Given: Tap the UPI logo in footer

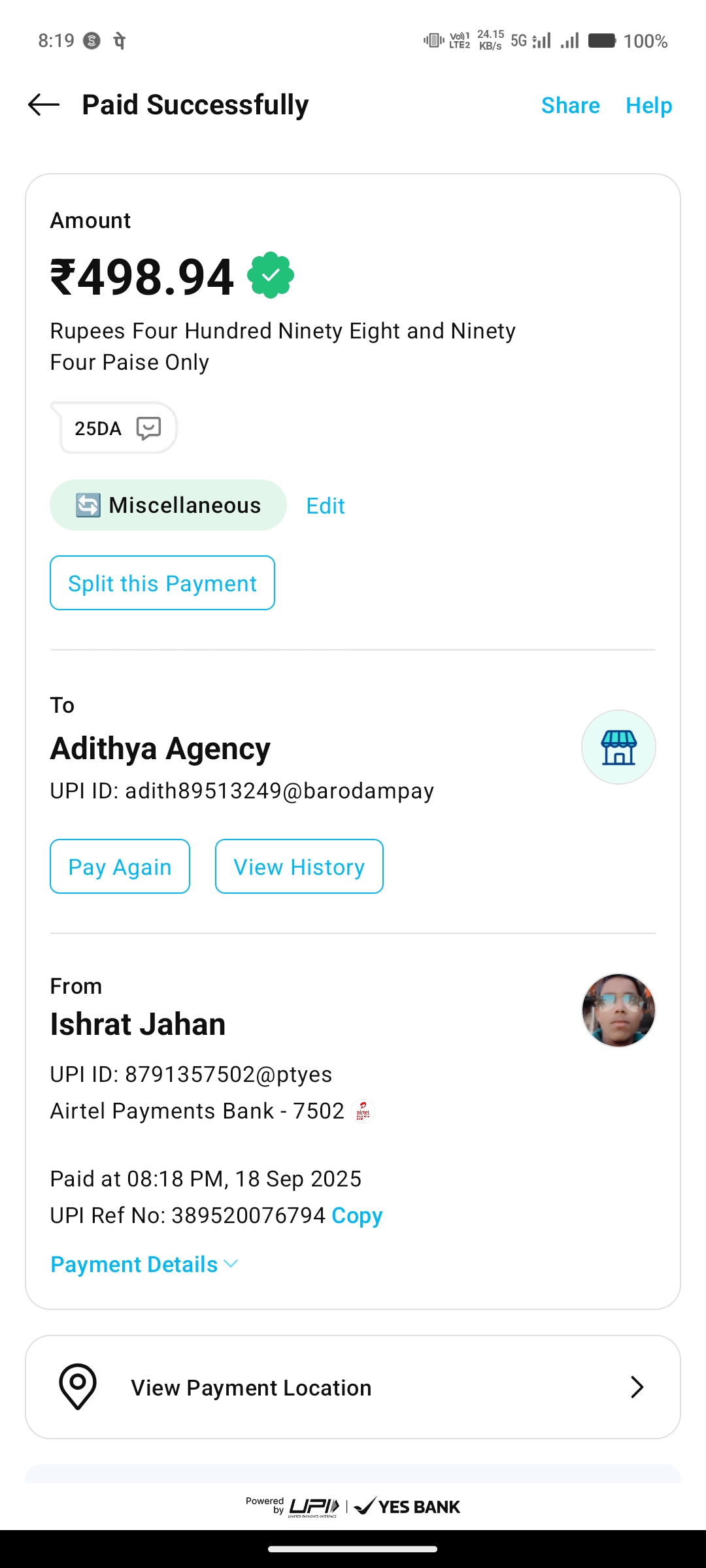Looking at the screenshot, I should (x=314, y=1507).
